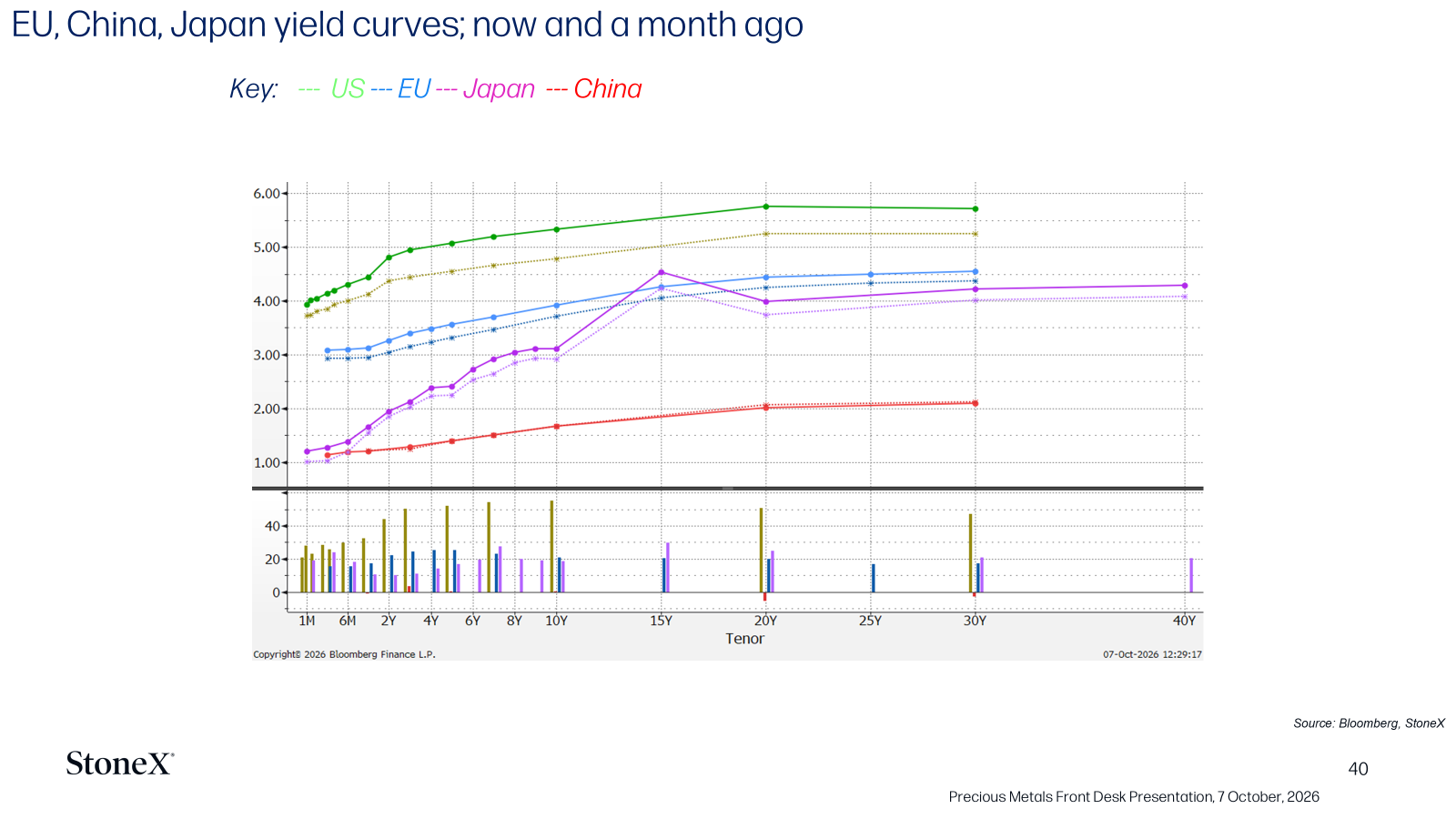
Task: Click the 10Y tenor label
Action: point(556,621)
